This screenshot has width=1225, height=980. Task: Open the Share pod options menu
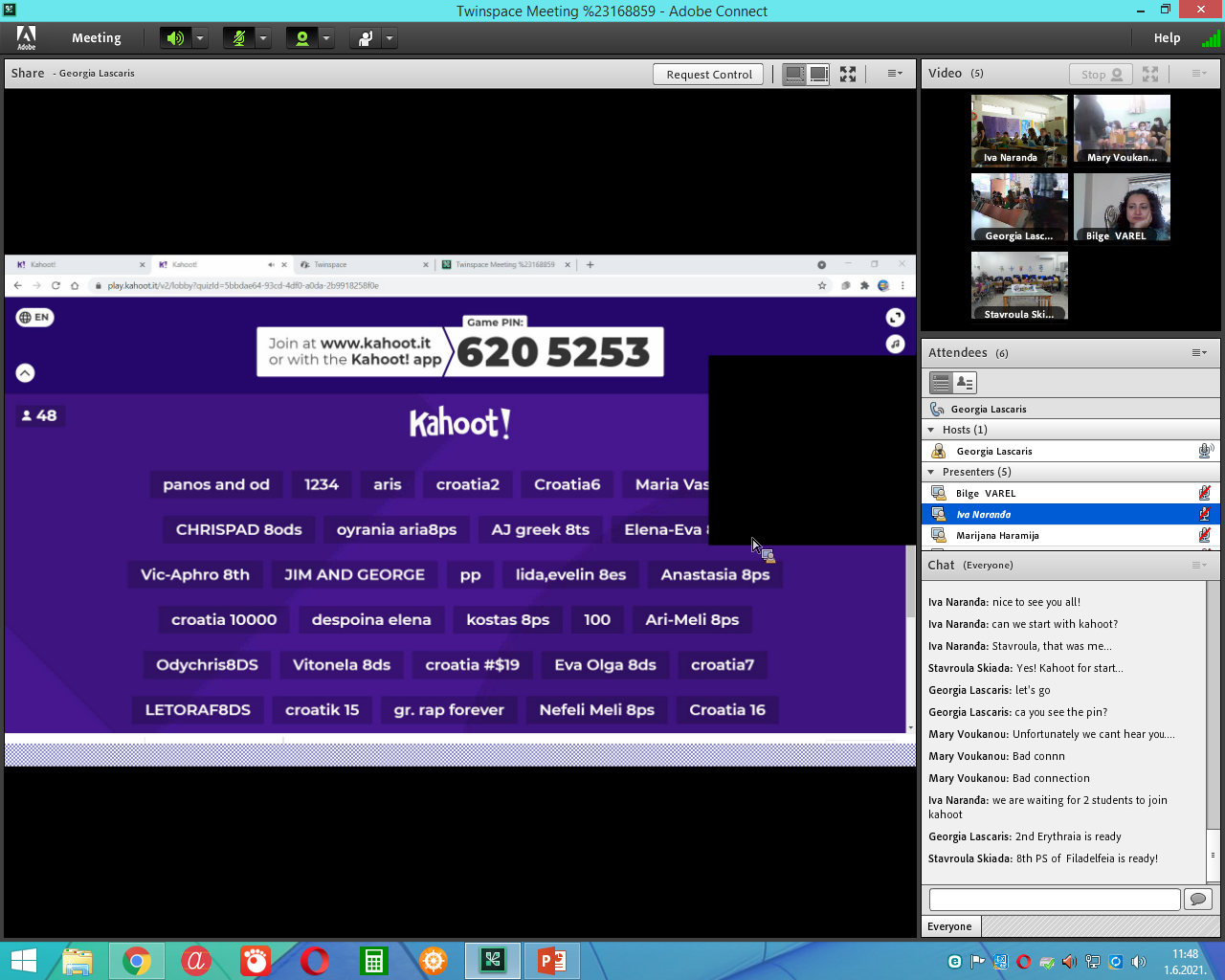[x=894, y=74]
